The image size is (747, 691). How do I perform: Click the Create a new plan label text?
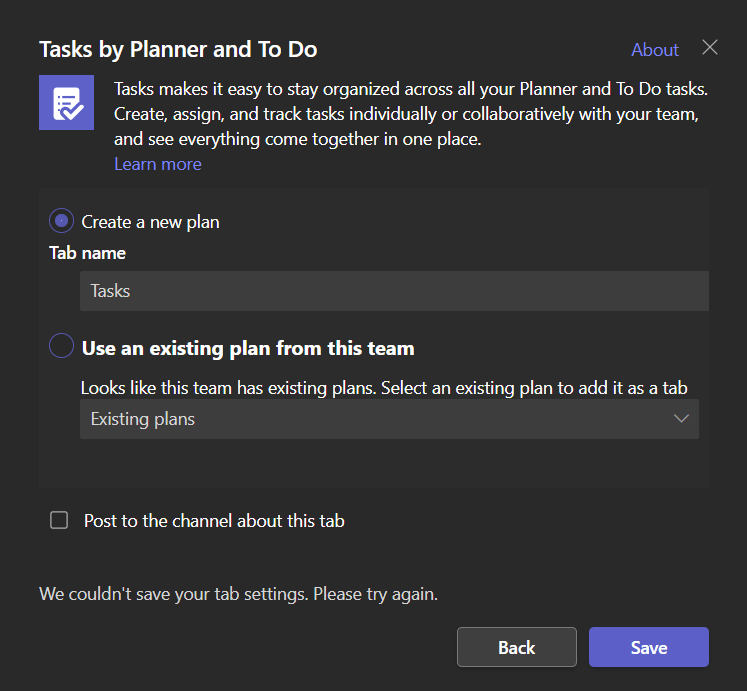[151, 222]
